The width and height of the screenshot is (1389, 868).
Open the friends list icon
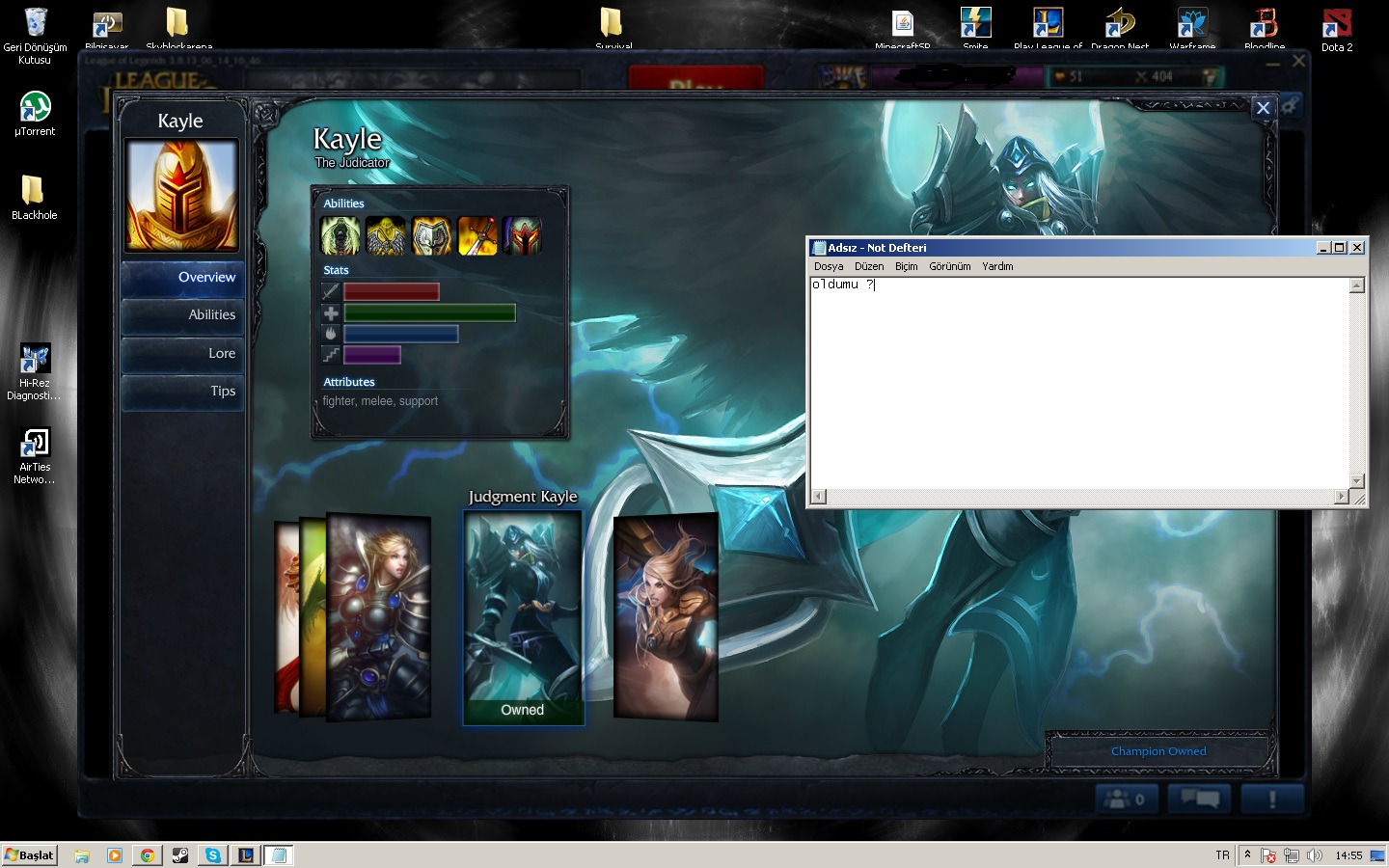point(1126,799)
